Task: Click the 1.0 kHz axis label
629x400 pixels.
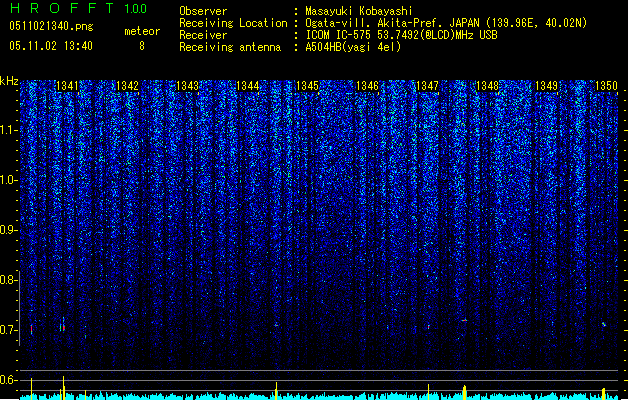Action: point(7,180)
